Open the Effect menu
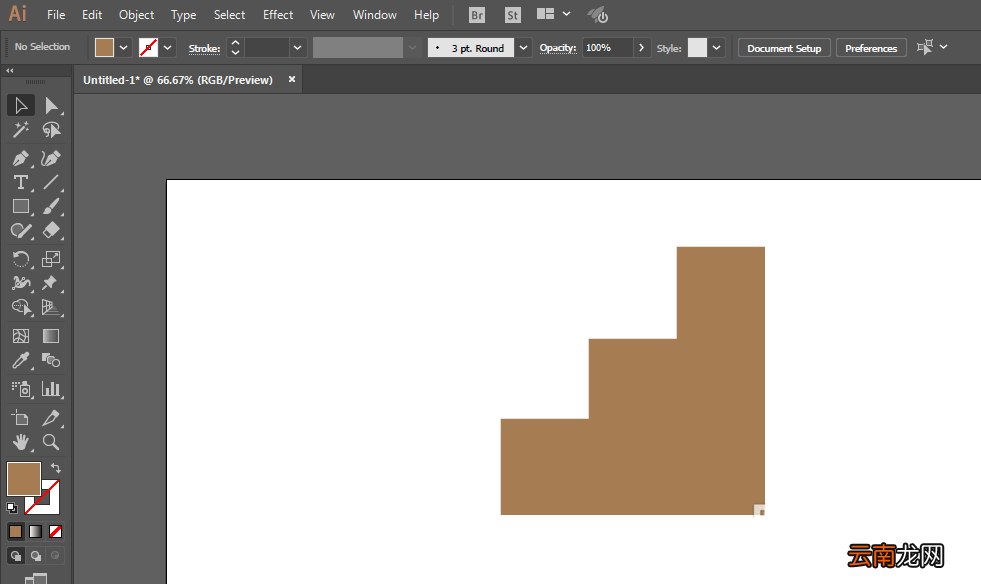The height and width of the screenshot is (584, 981). pos(278,14)
